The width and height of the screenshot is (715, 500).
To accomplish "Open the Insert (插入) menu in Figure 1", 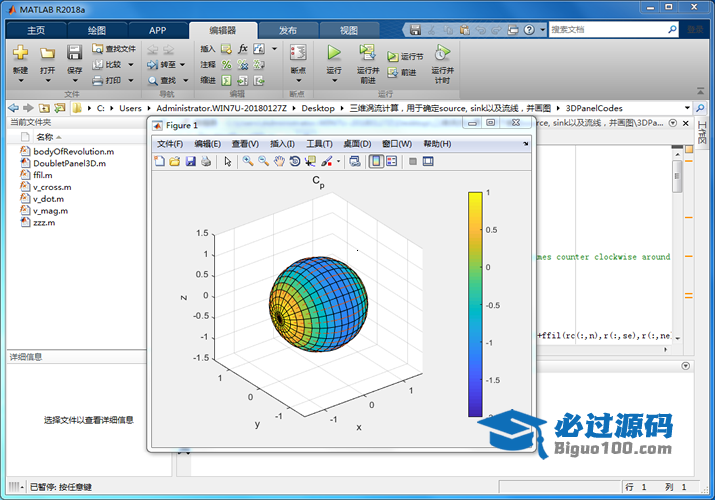I will tap(282, 144).
